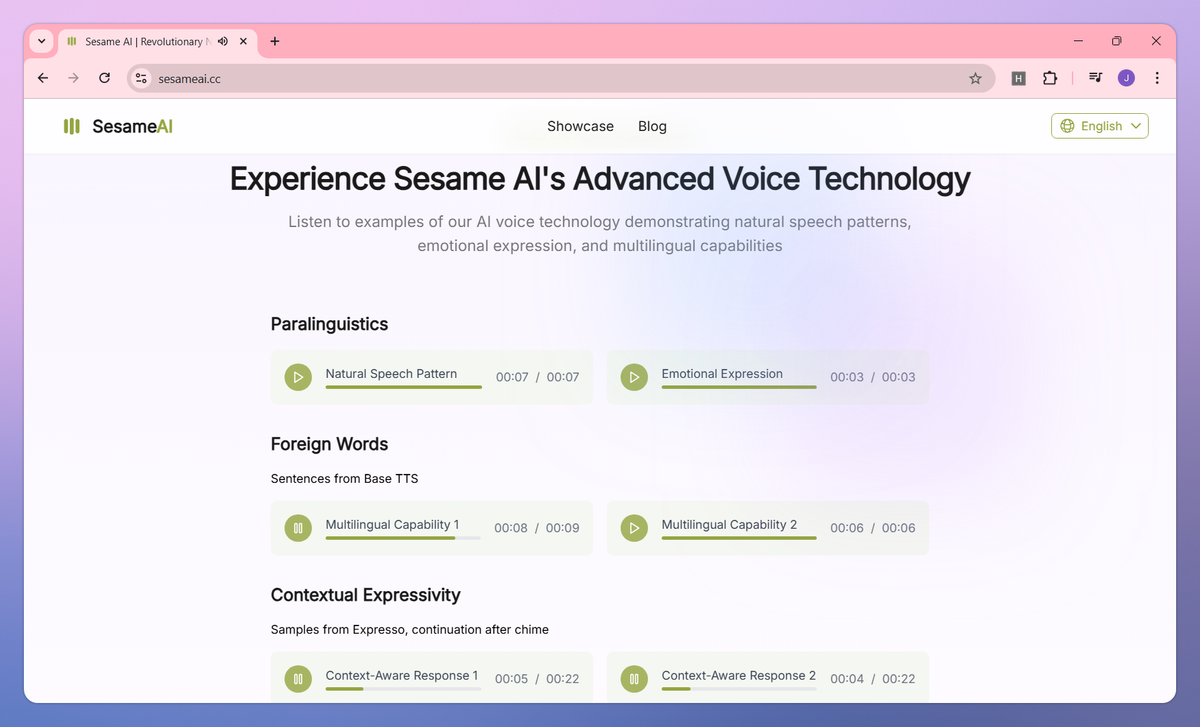Pause the Context-Aware Response 1 sample
This screenshot has width=1200, height=727.
(298, 679)
